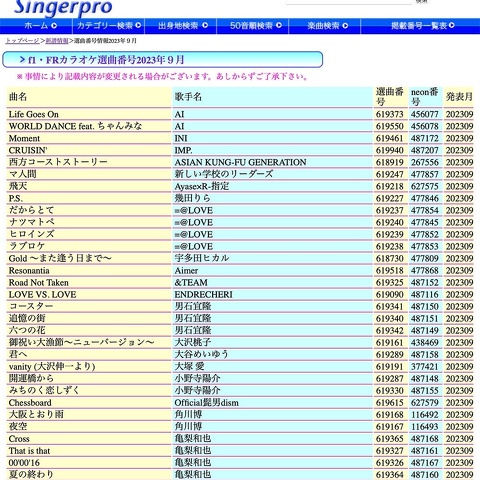
Task: Select song title 飛天
Action: (x=18, y=186)
